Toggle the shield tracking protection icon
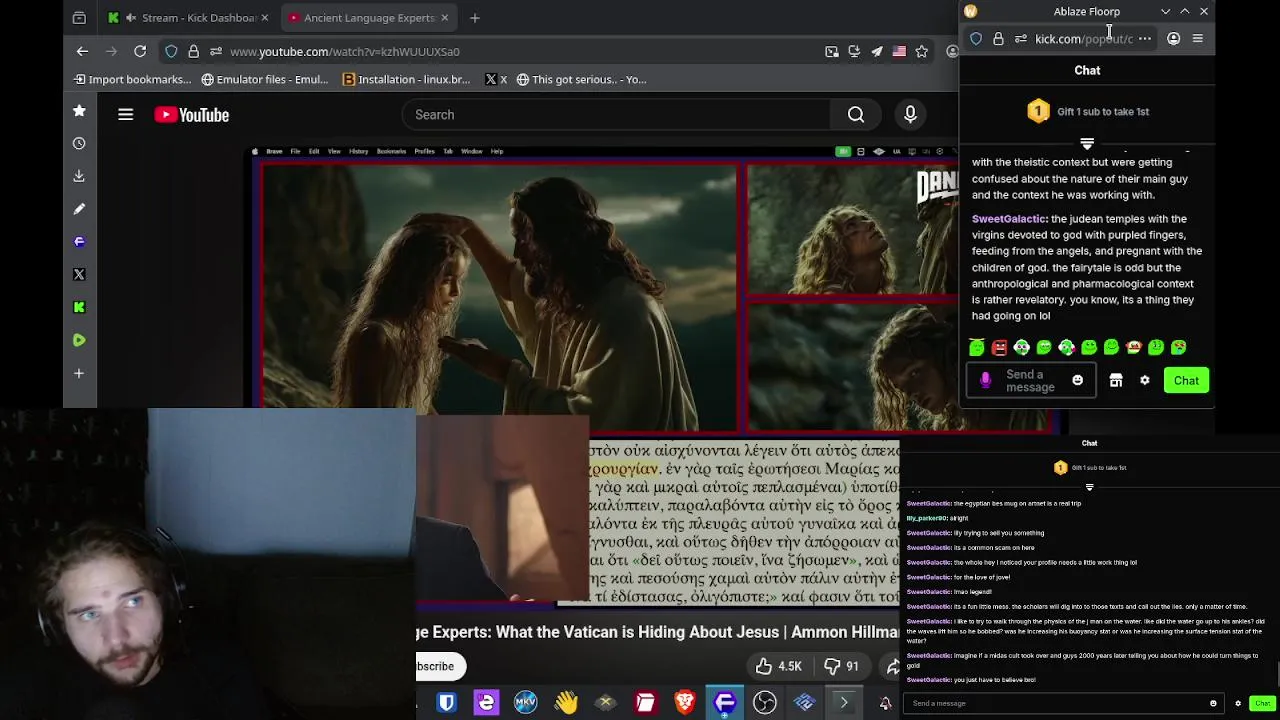Viewport: 1280px width, 720px height. pyautogui.click(x=171, y=51)
